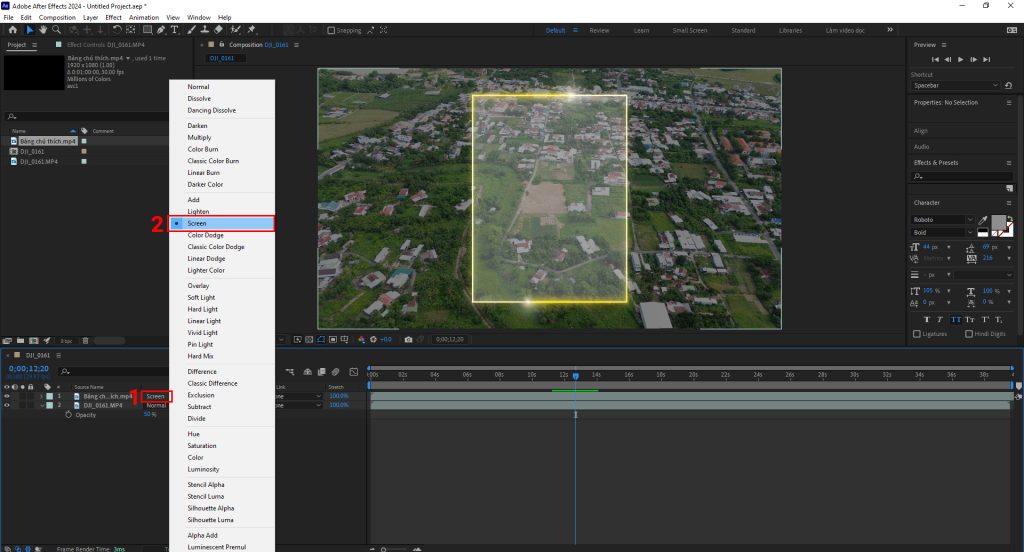Select the Zoom magnifier tool

pyautogui.click(x=57, y=30)
